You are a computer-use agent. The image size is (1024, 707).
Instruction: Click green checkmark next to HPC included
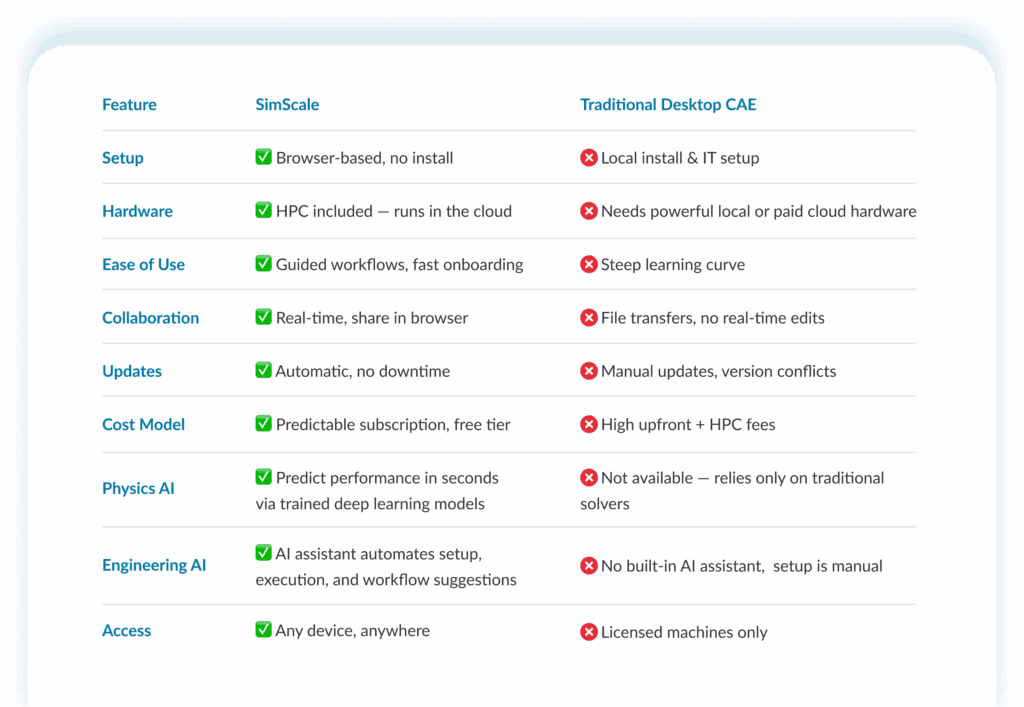264,210
